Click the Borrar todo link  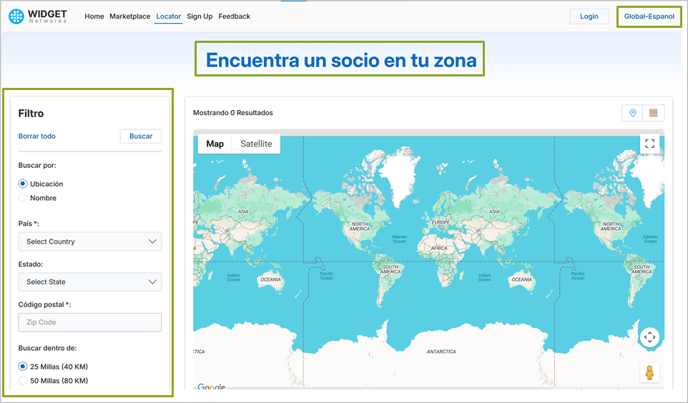(37, 136)
